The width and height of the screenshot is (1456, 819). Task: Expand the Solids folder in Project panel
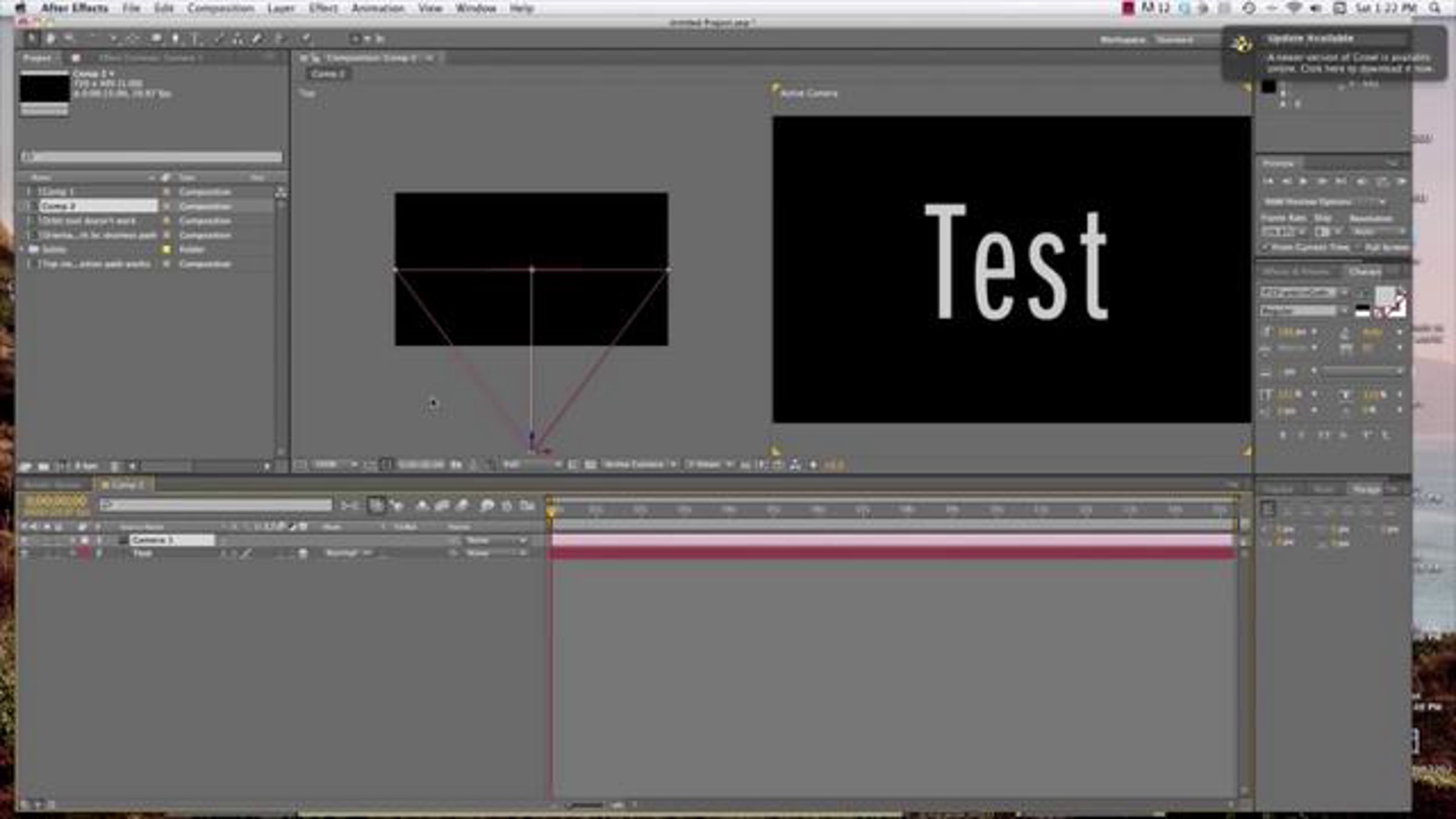pyautogui.click(x=24, y=249)
